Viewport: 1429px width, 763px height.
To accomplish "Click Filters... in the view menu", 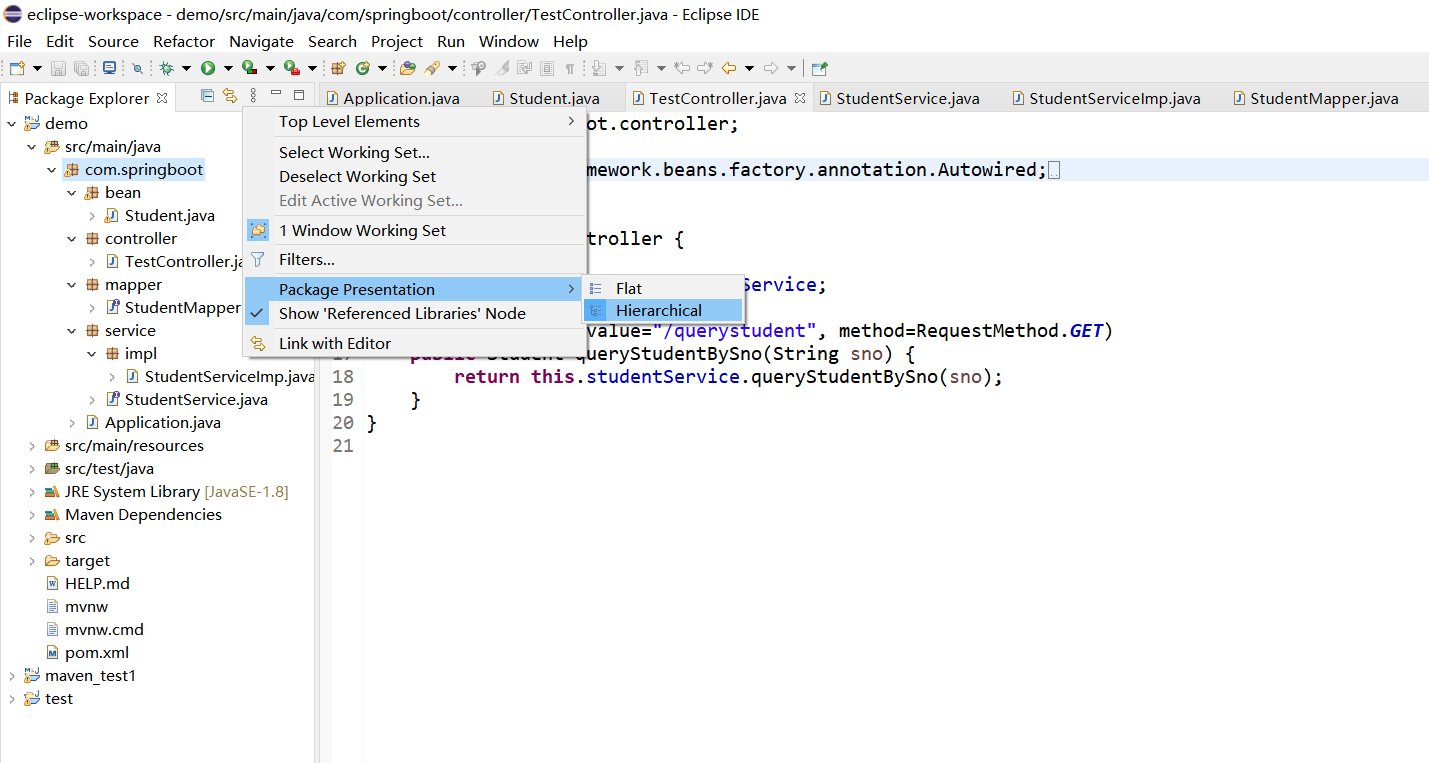I will (306, 260).
